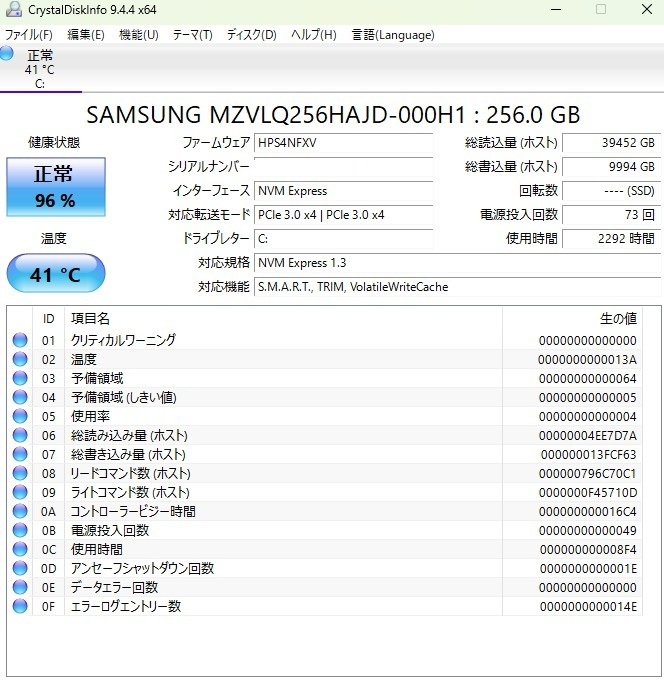Click the empty シリアルナンバー field

point(344,167)
